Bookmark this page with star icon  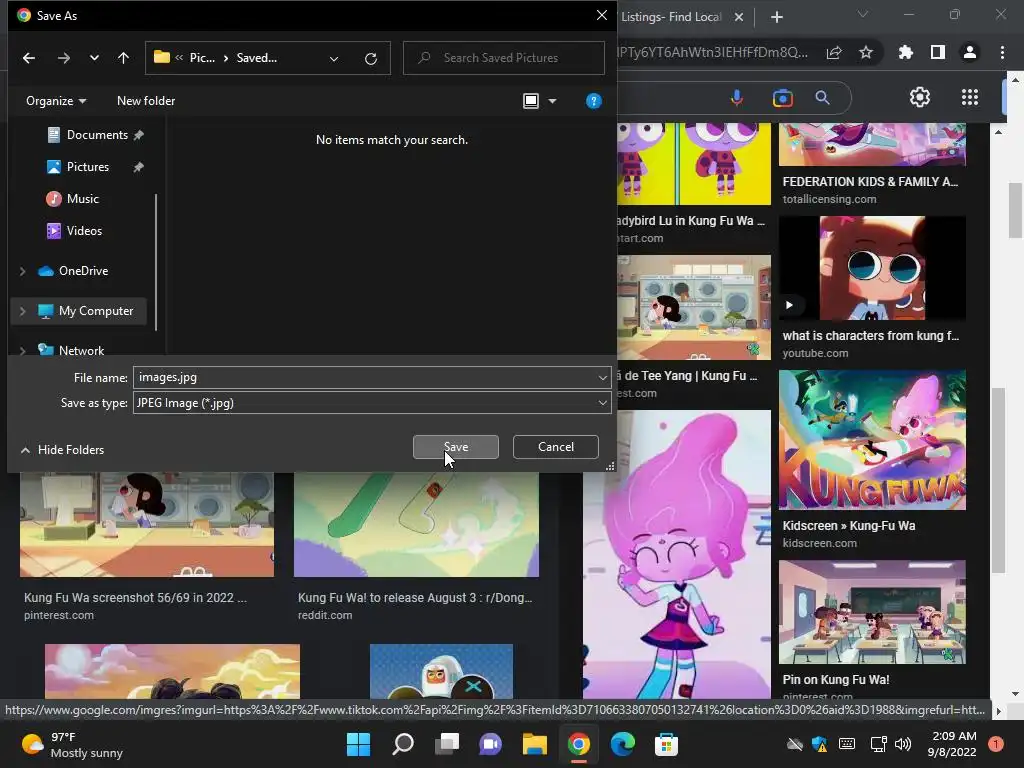click(866, 52)
